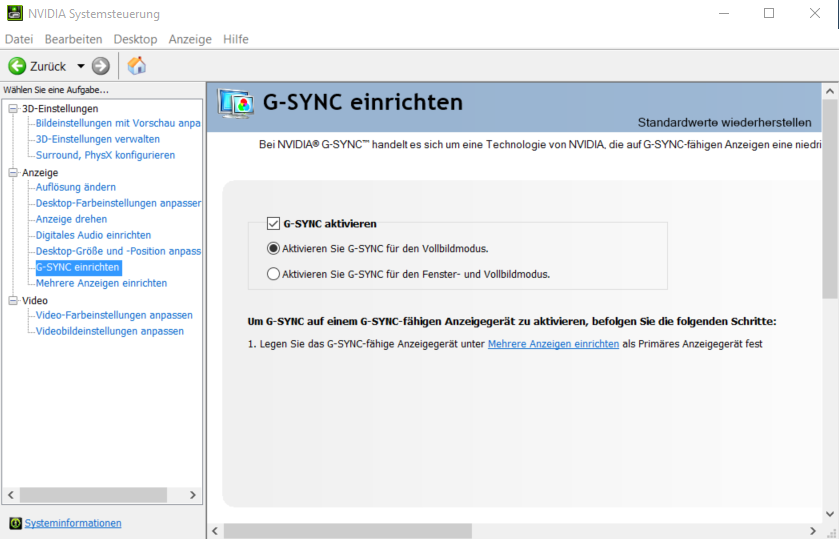Click the main panel scroll-up arrow
This screenshot has width=839, height=539.
(x=830, y=91)
